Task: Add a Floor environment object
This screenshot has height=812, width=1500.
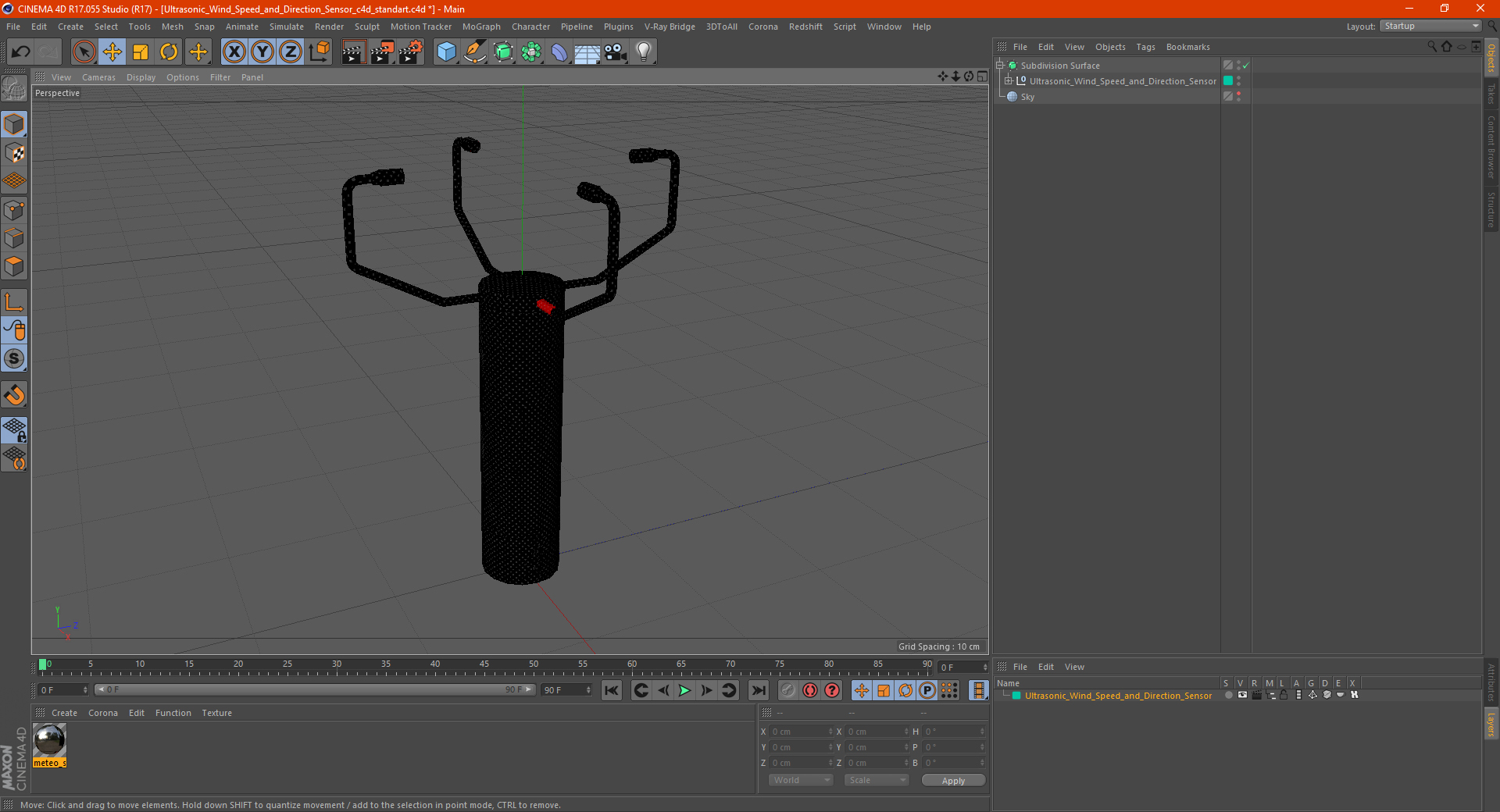Action: [587, 52]
